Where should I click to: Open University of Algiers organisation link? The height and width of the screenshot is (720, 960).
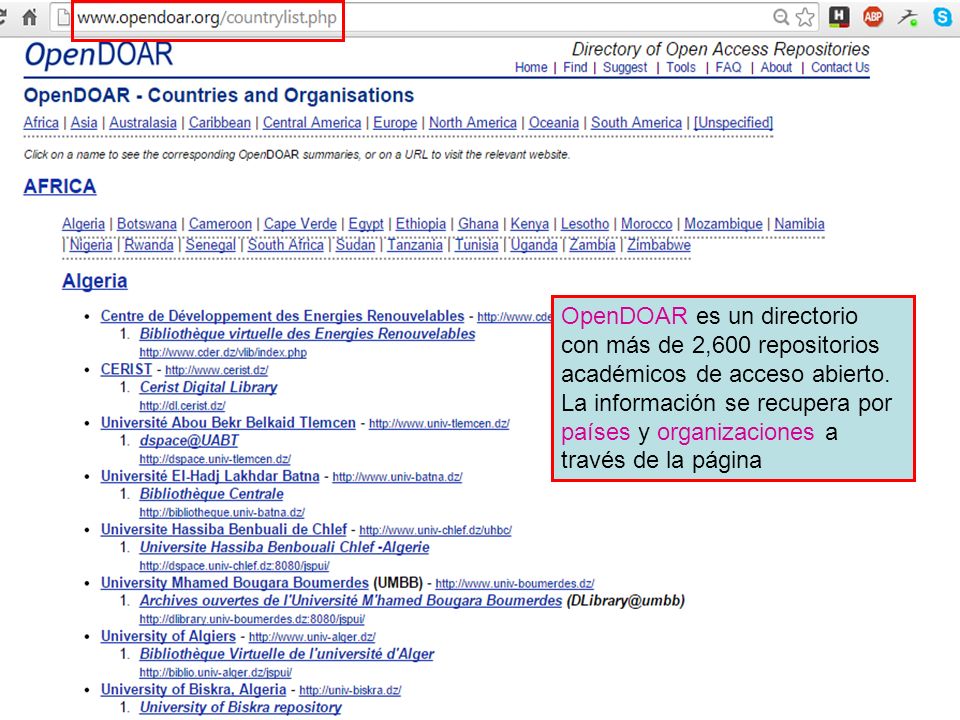pyautogui.click(x=168, y=636)
